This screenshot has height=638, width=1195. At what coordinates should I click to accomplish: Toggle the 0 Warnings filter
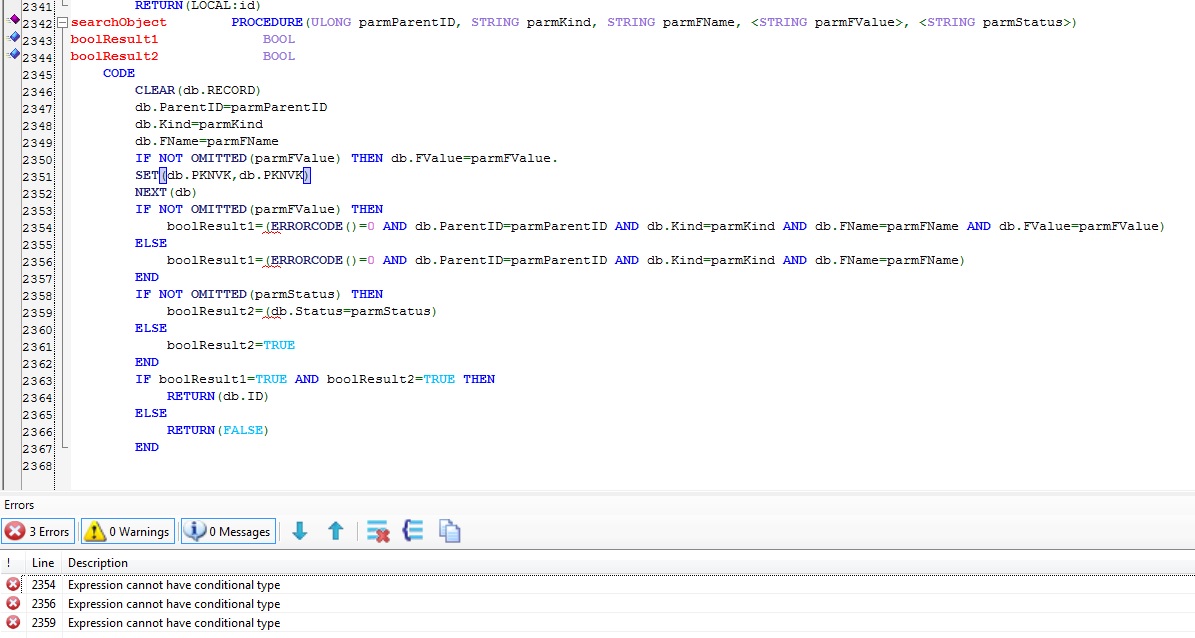coord(127,532)
